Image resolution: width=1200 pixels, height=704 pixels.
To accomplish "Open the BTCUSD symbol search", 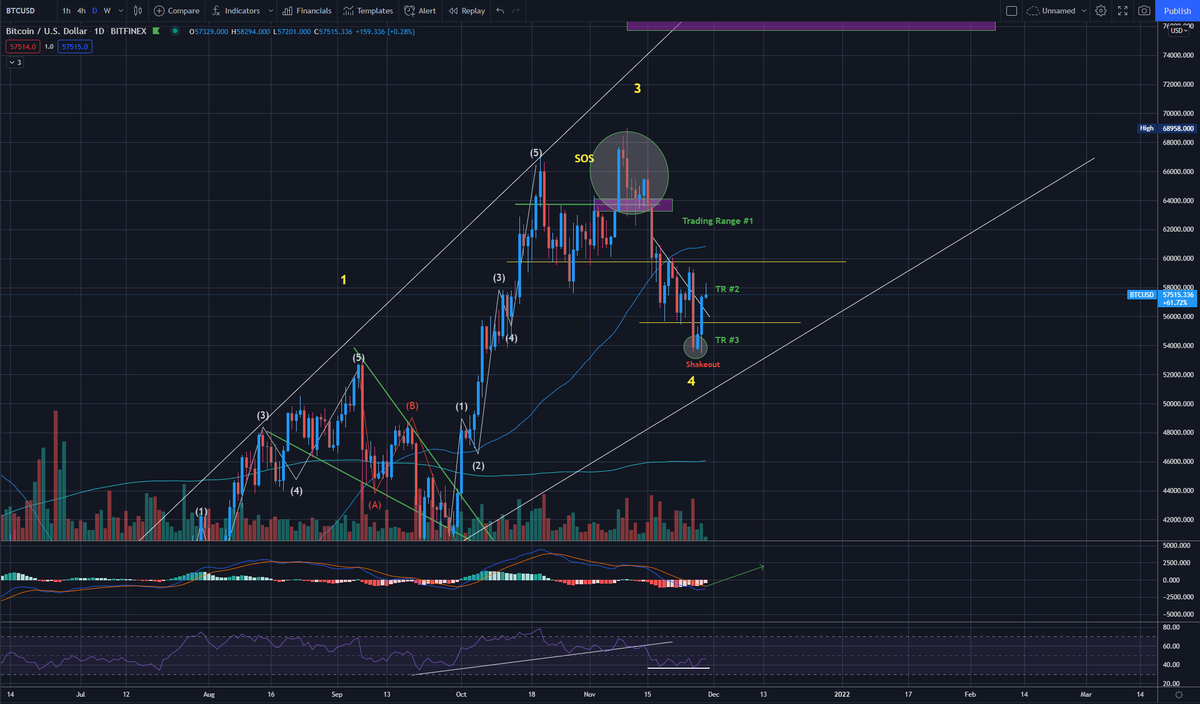I will 22,10.
